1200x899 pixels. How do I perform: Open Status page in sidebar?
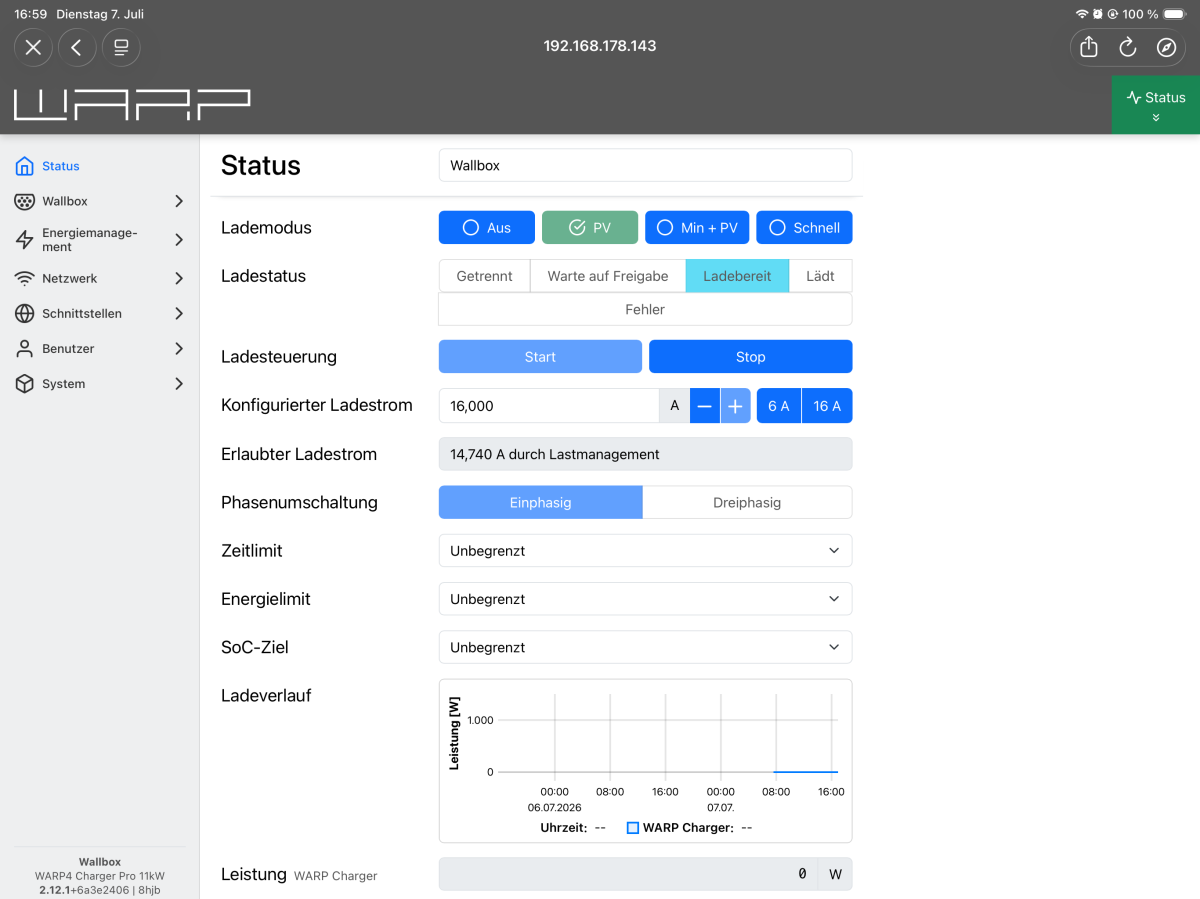tap(100, 166)
